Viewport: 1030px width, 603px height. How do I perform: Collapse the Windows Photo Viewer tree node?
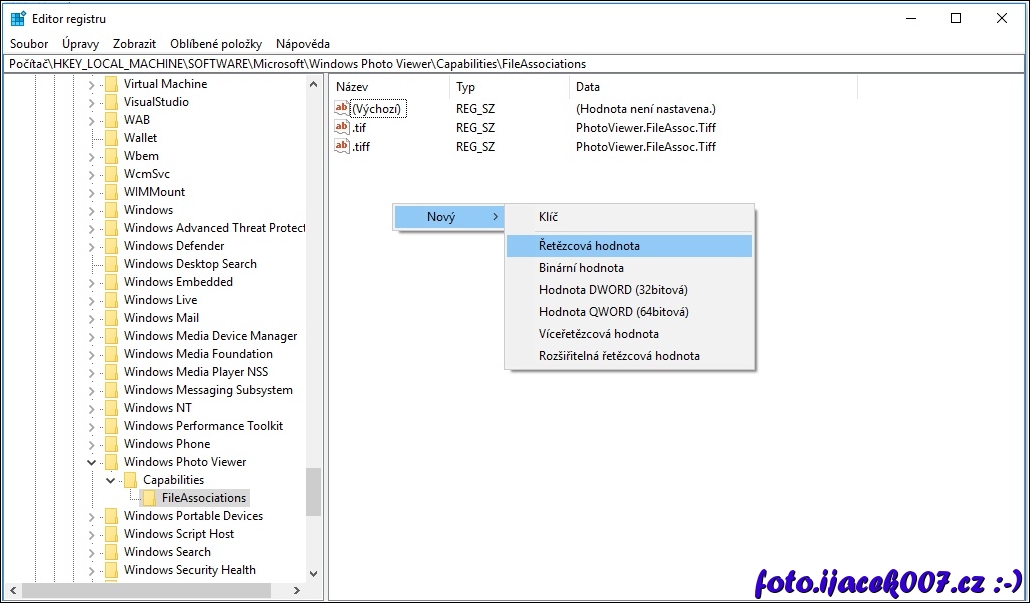pyautogui.click(x=92, y=462)
